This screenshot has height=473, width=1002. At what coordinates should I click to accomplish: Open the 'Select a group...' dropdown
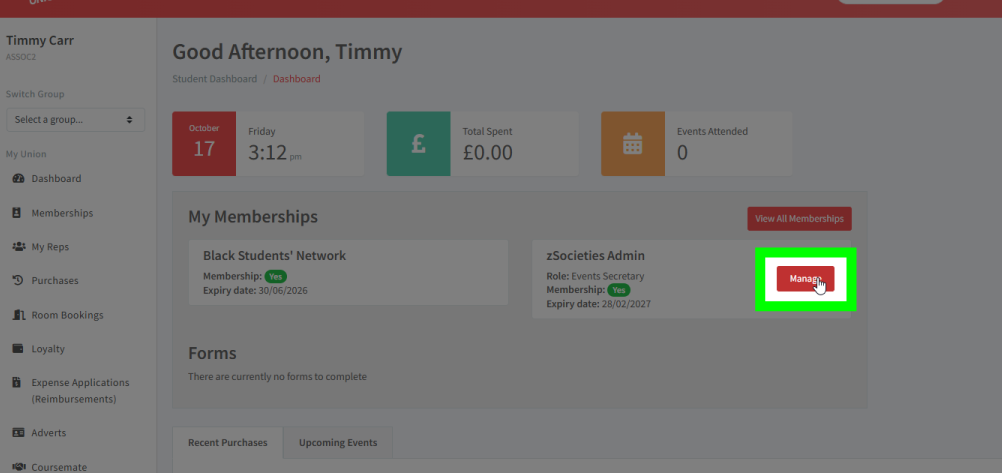tap(75, 120)
